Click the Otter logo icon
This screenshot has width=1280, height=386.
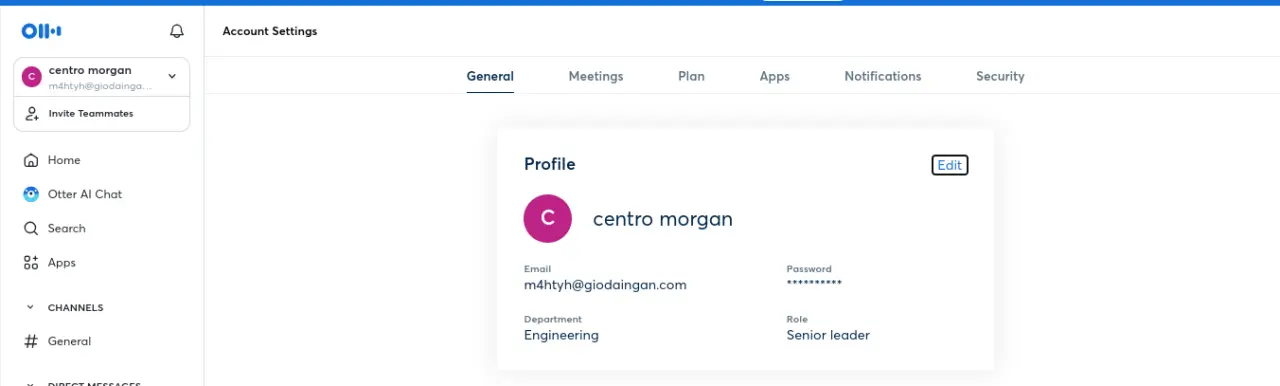(x=41, y=31)
